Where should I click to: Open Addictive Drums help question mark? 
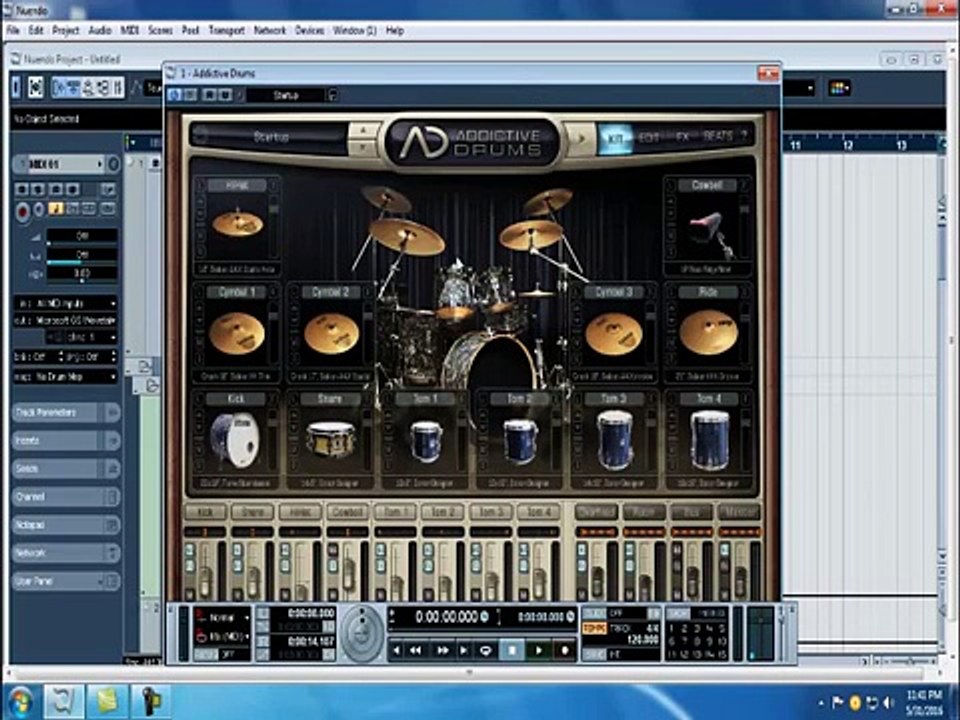744,135
